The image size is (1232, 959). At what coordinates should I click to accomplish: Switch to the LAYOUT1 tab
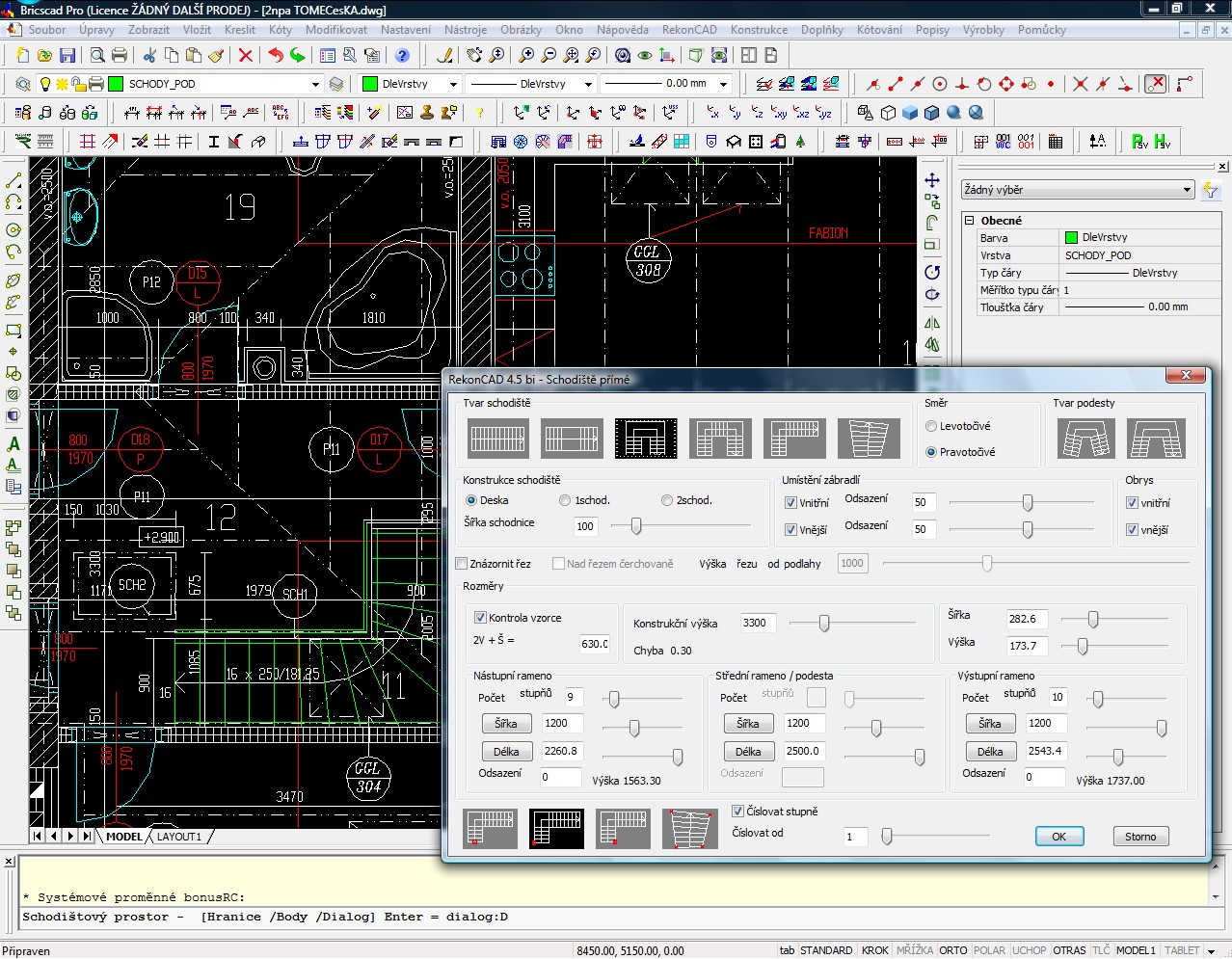tap(179, 837)
